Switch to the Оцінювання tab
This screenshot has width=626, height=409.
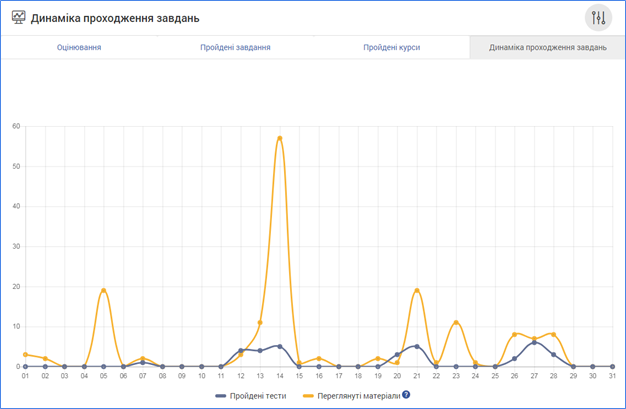78,47
